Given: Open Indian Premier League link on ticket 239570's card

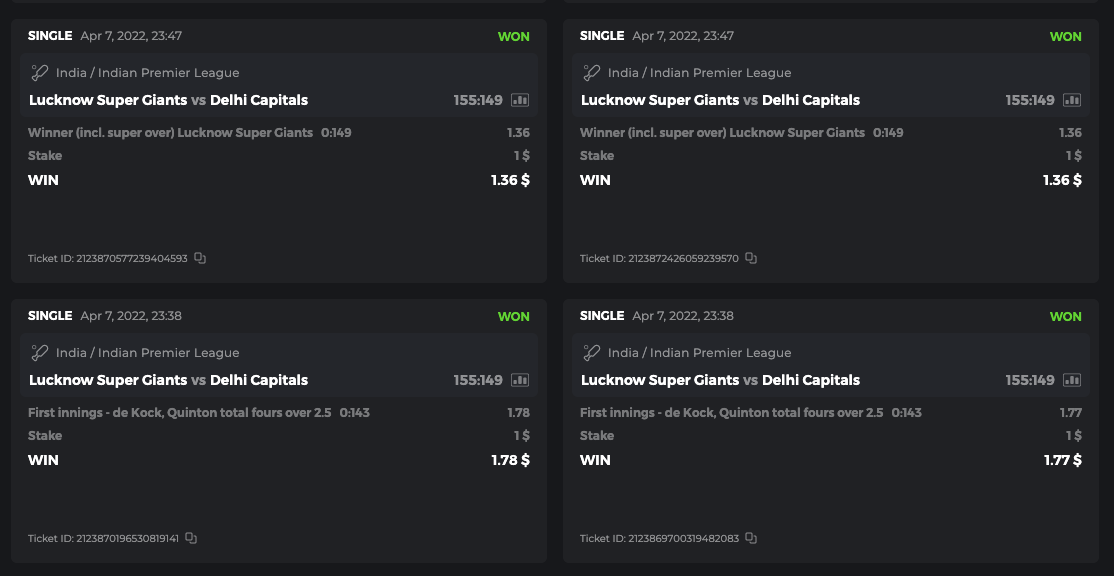Looking at the screenshot, I should pos(699,73).
